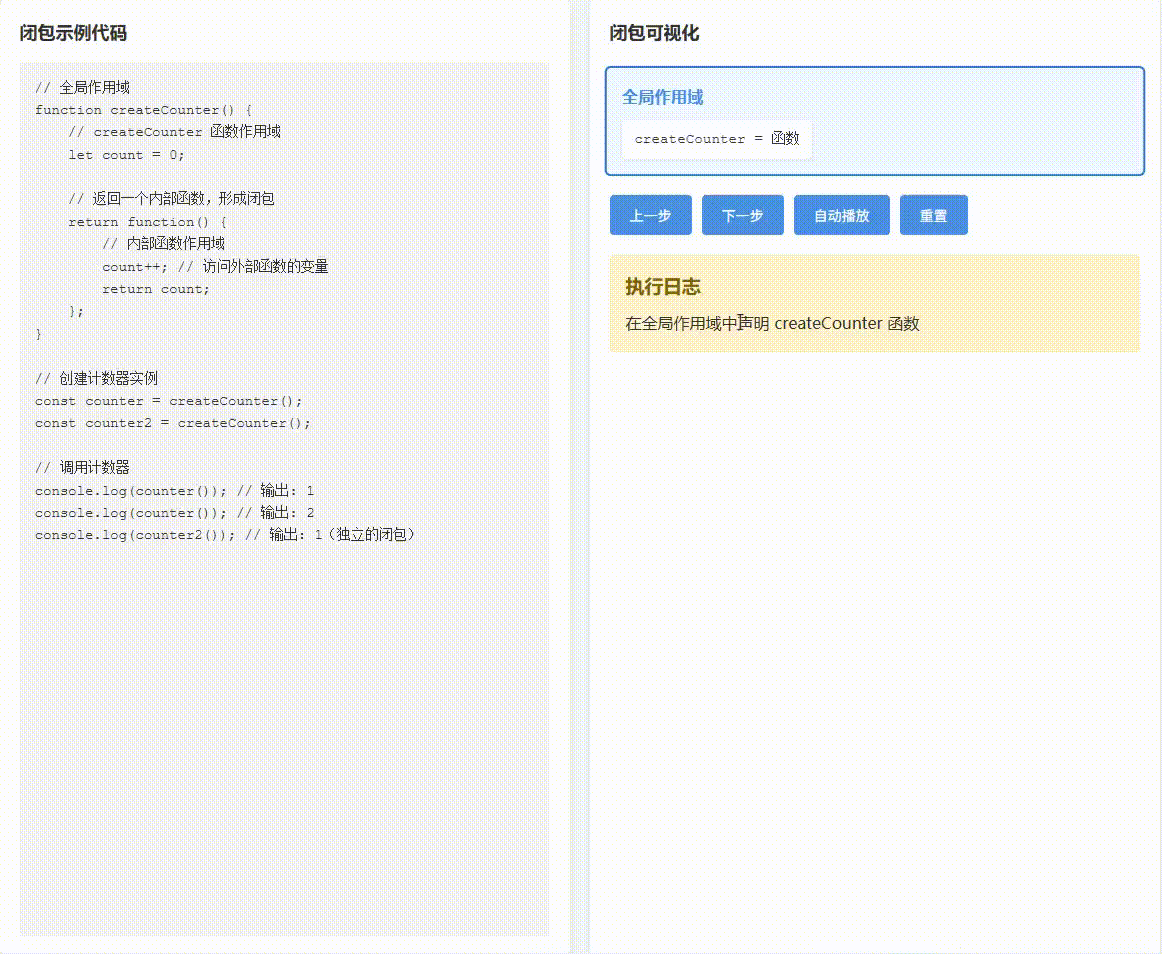Click the code line 'return count;'

(x=156, y=289)
